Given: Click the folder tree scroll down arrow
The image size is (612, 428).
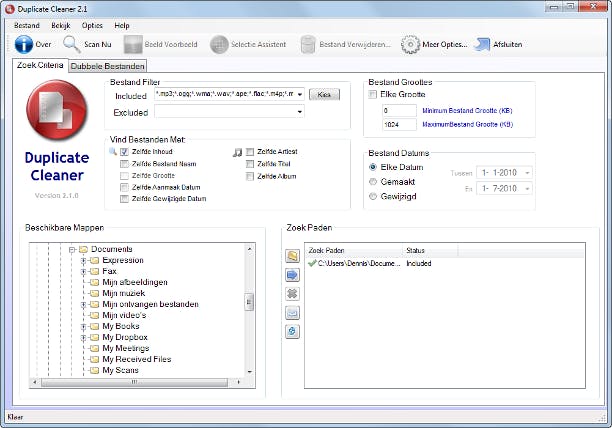Looking at the screenshot, I should tap(249, 372).
